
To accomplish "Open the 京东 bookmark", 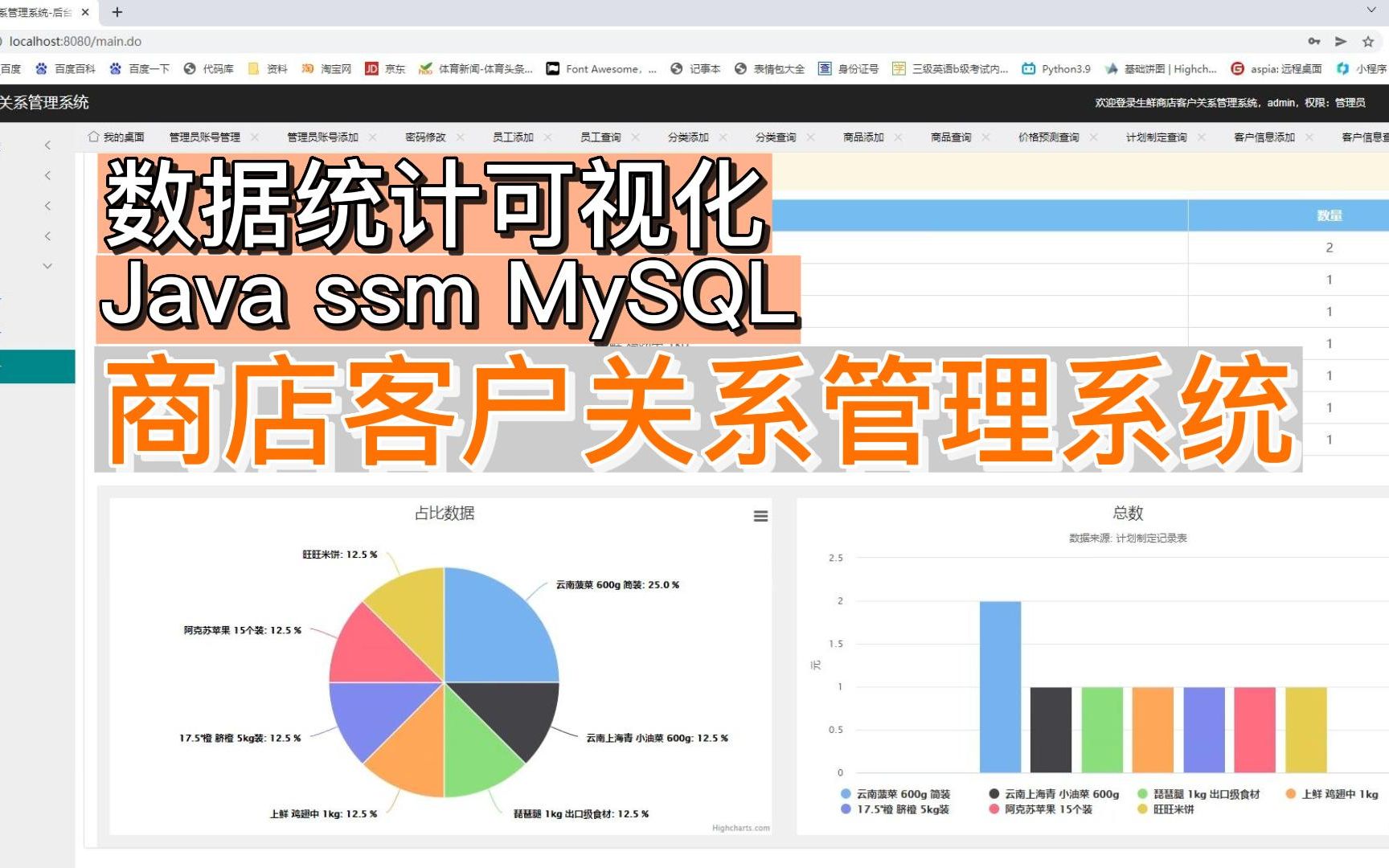I will (385, 69).
